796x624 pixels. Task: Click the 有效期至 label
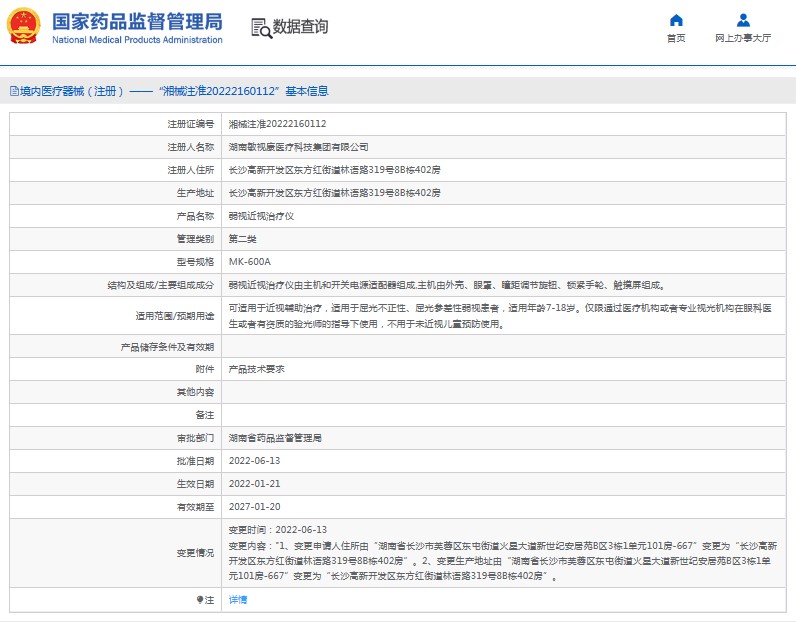tap(195, 507)
